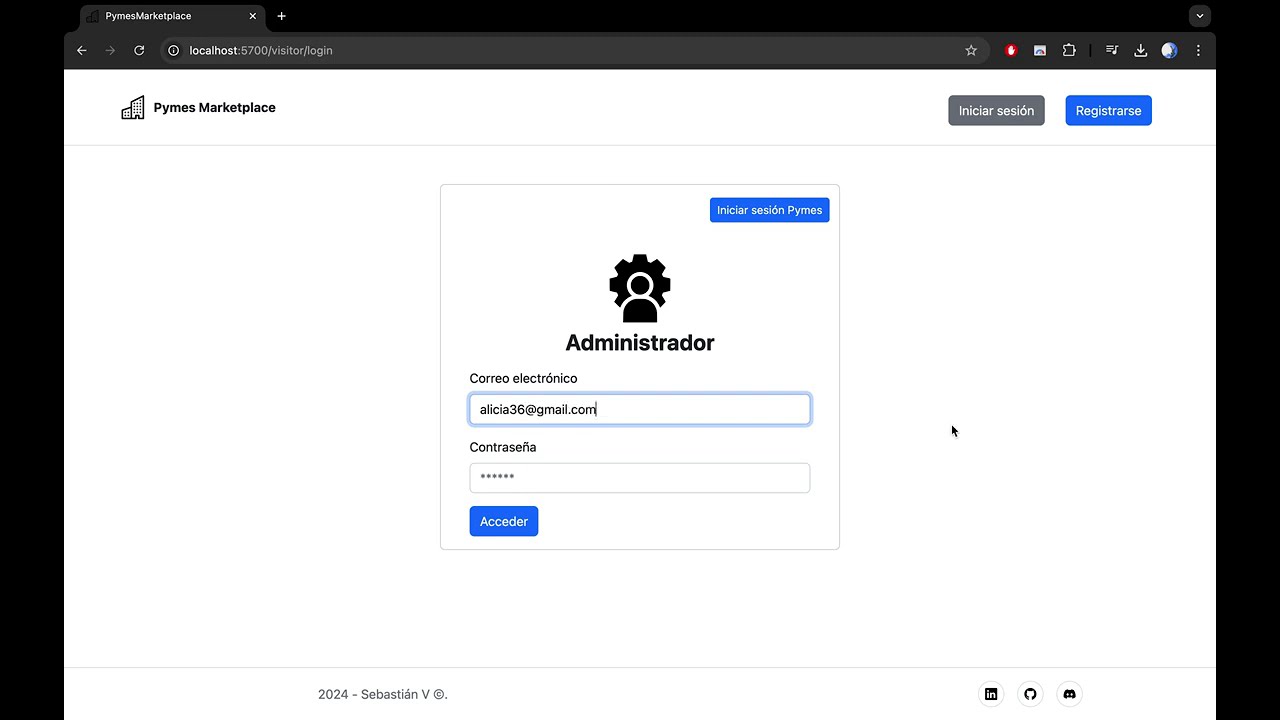Click the browser forward arrow

[x=111, y=50]
